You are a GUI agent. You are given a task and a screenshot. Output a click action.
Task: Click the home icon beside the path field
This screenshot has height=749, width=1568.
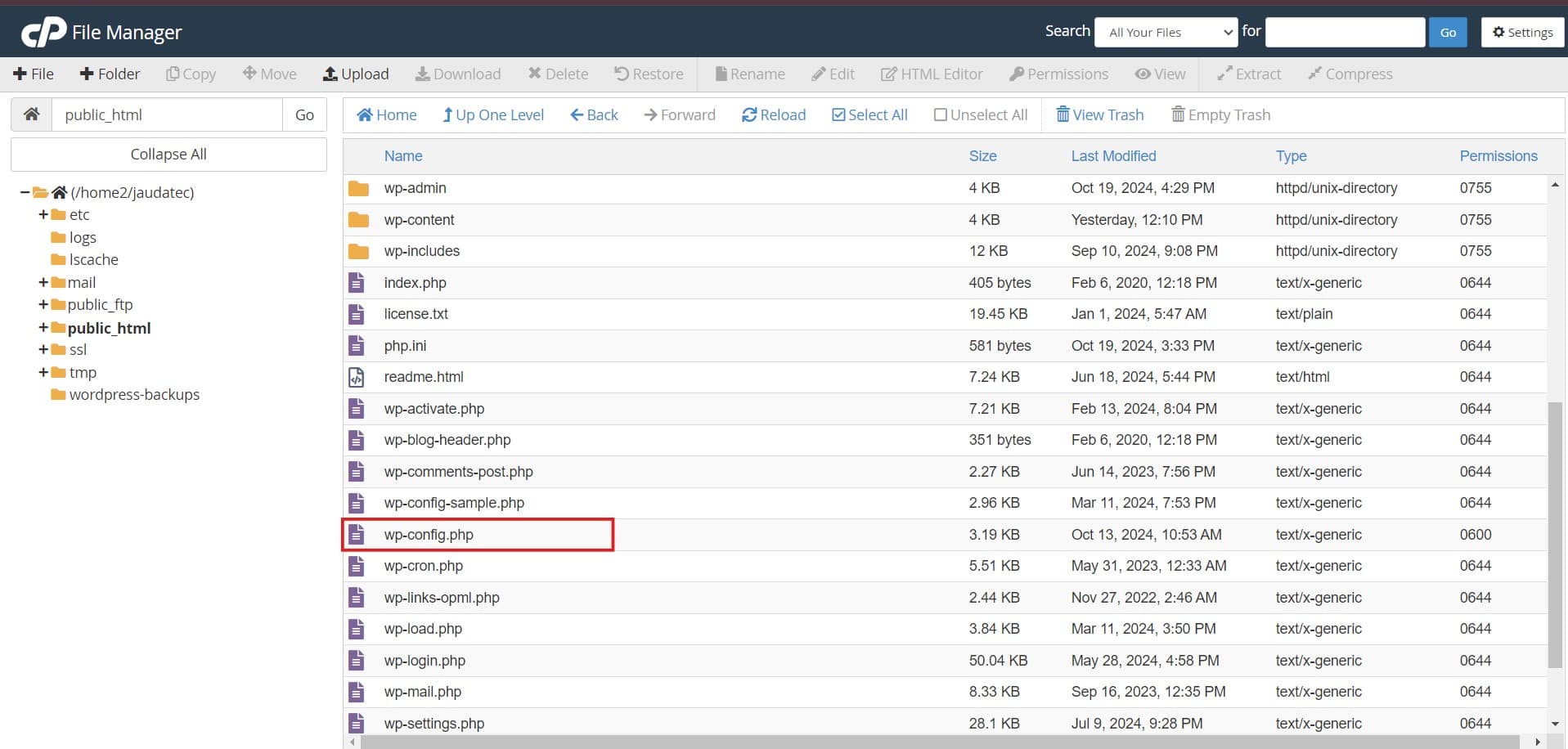click(x=31, y=114)
